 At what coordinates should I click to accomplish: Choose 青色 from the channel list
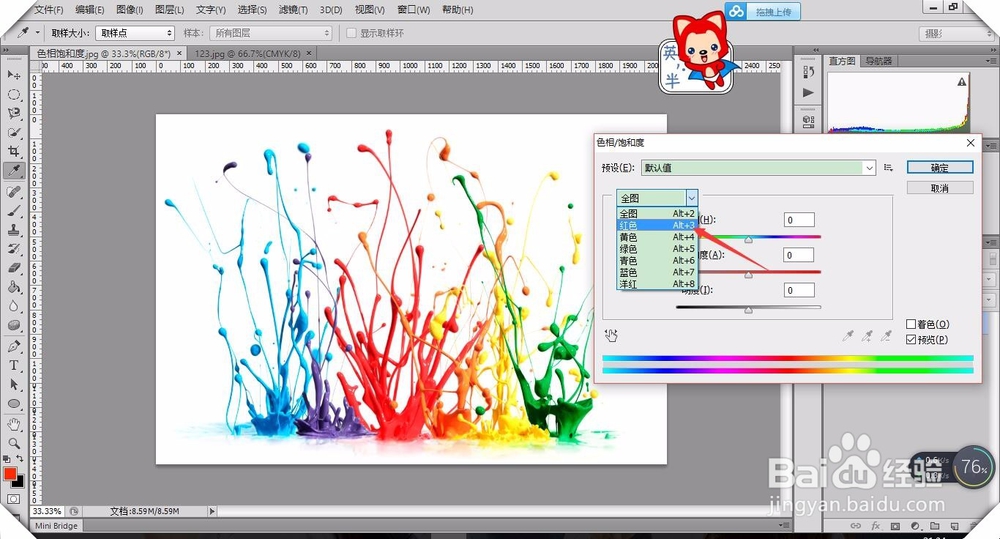pyautogui.click(x=658, y=260)
